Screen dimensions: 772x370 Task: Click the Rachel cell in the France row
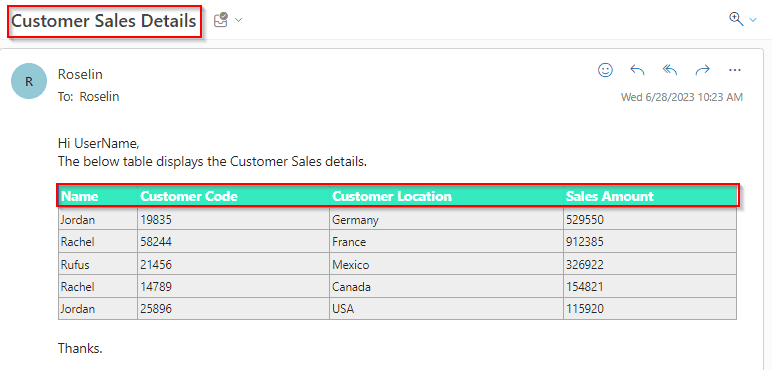98,242
